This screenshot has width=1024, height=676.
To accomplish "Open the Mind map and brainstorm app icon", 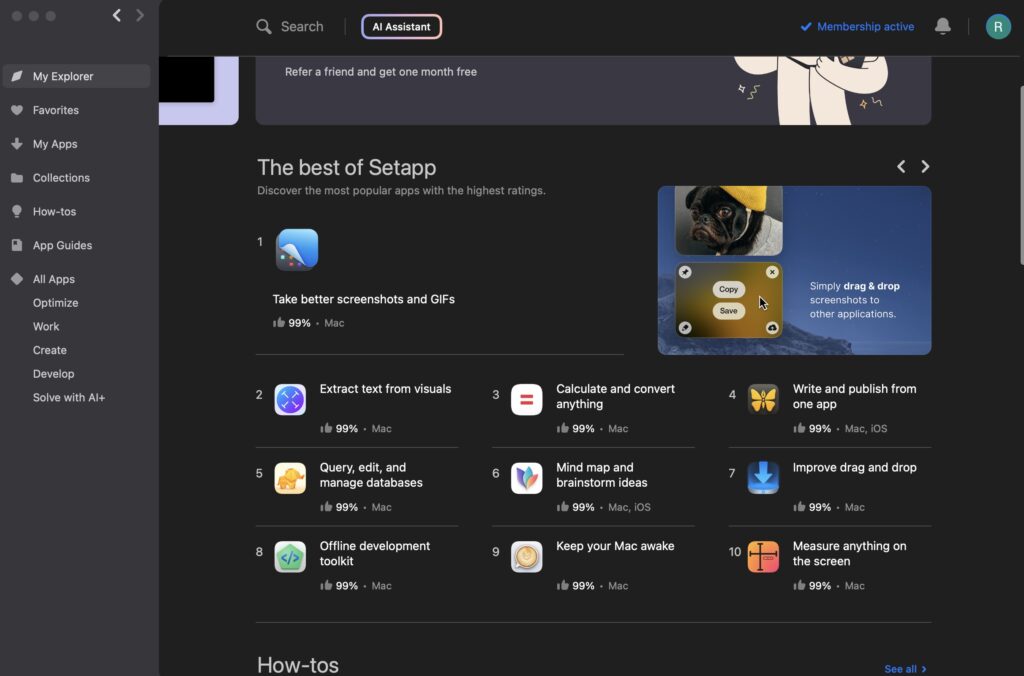I will click(526, 479).
